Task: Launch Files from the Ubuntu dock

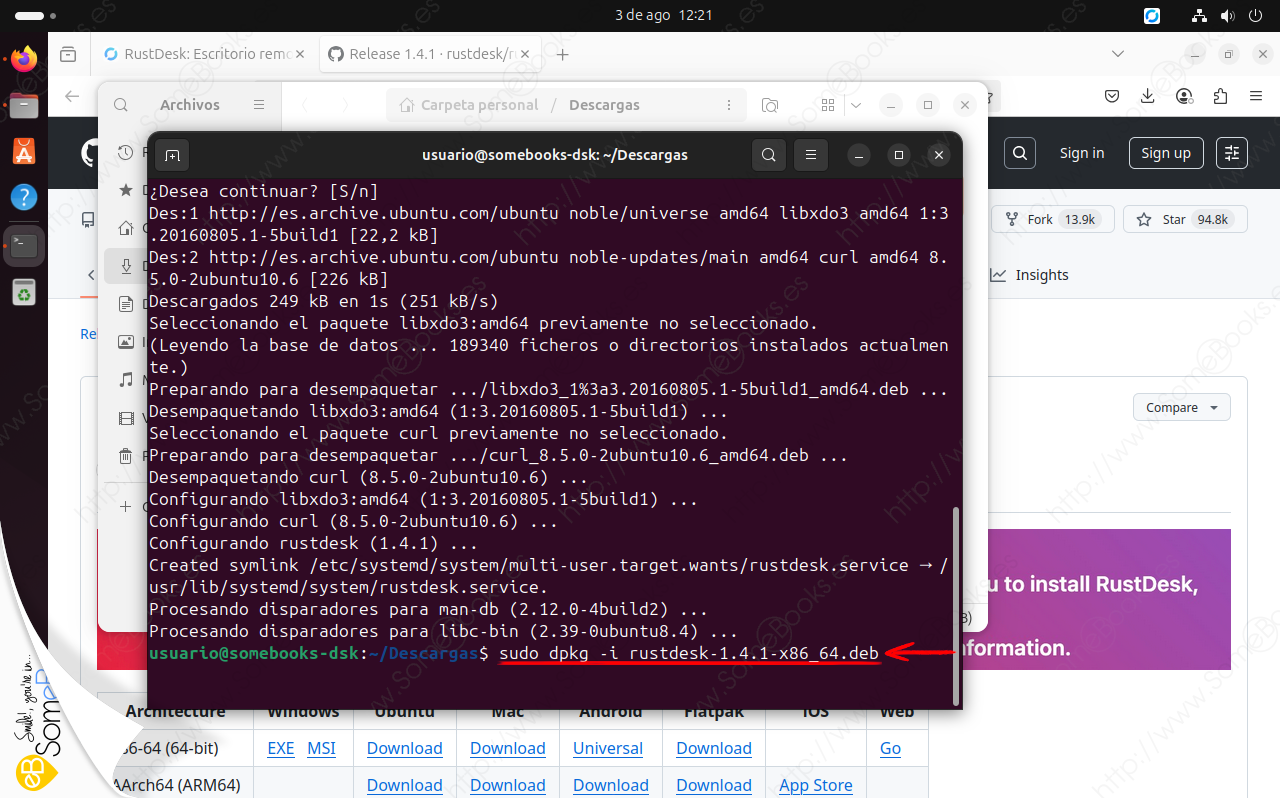Action: click(x=24, y=104)
